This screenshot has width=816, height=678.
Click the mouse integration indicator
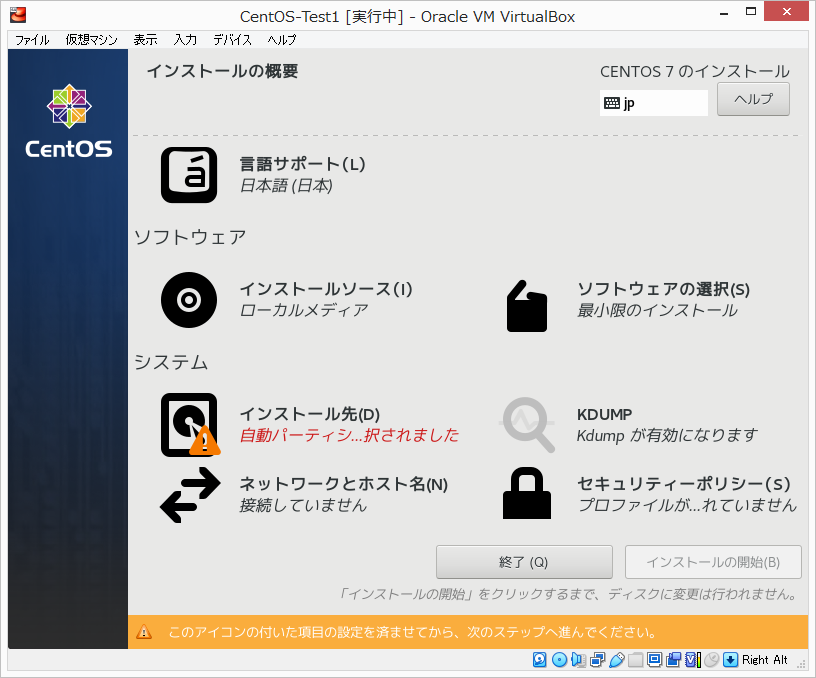tap(710, 660)
